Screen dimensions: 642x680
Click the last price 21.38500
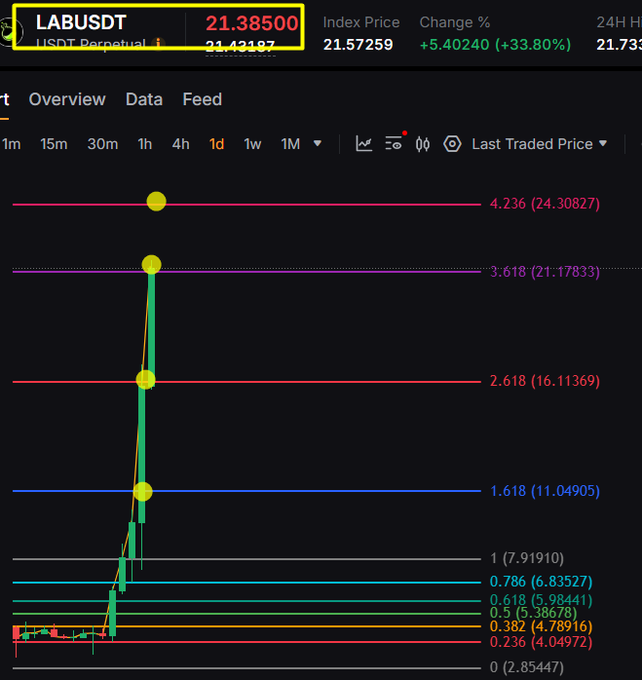point(252,23)
